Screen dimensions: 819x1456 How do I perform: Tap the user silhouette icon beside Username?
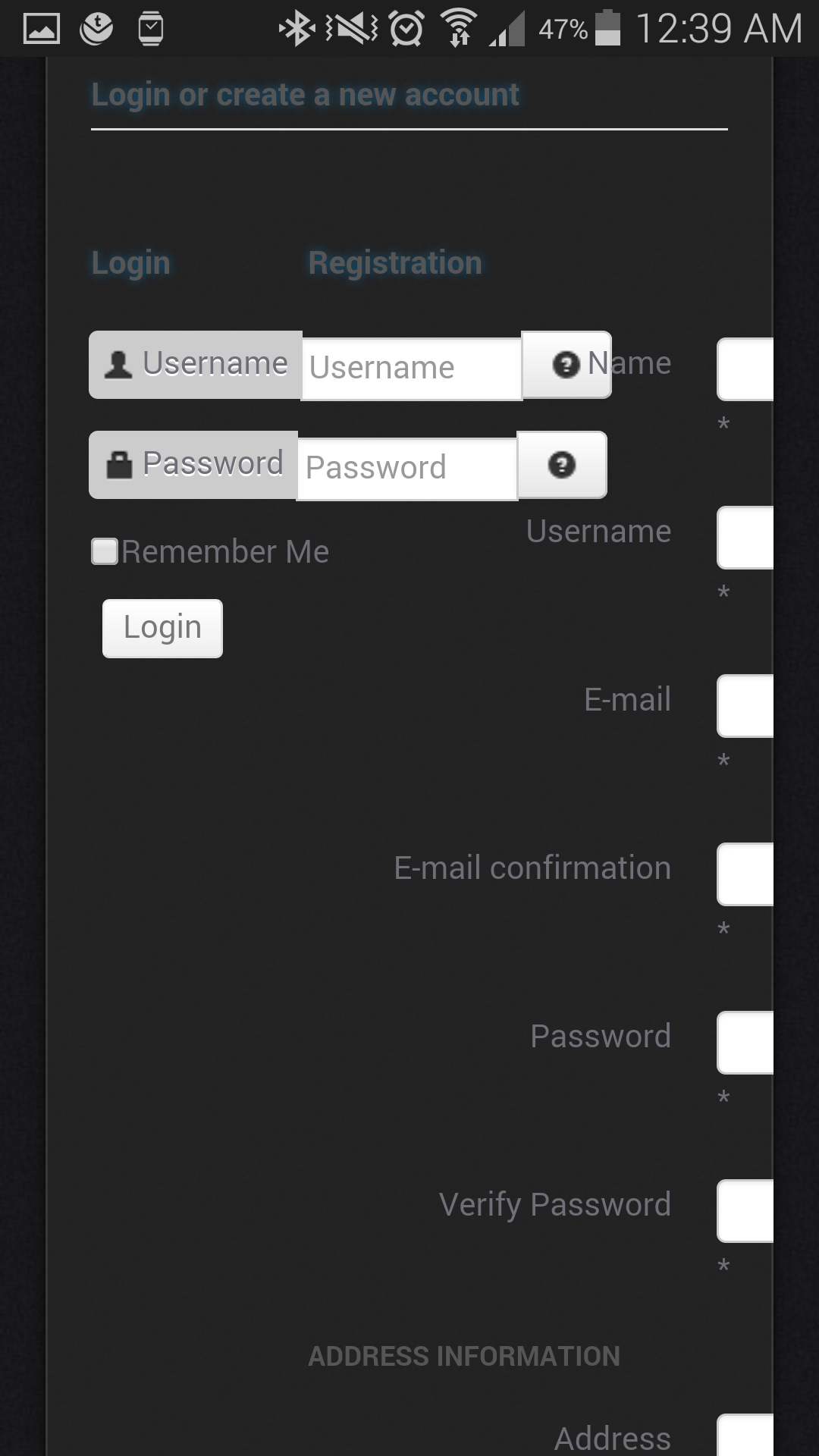118,365
